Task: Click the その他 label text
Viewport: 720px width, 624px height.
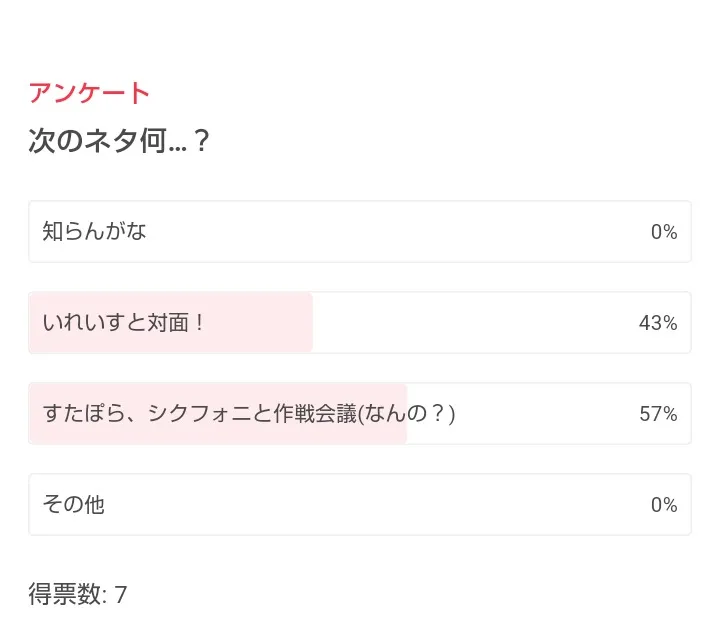Action: [x=73, y=505]
